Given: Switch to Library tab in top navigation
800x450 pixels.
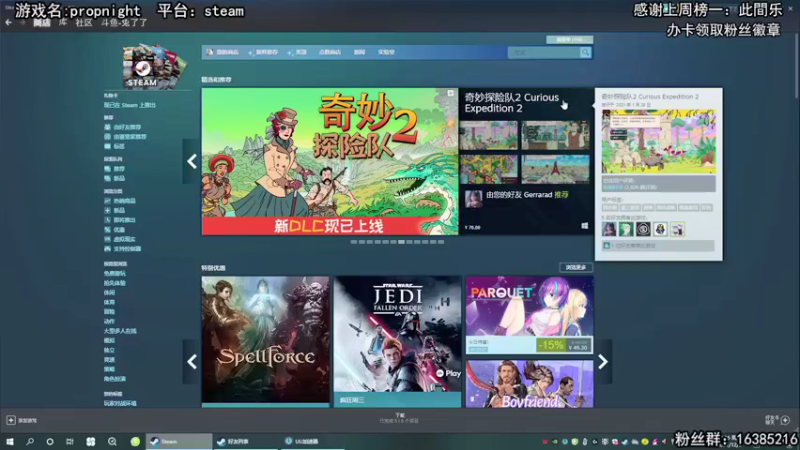Looking at the screenshot, I should coord(63,22).
